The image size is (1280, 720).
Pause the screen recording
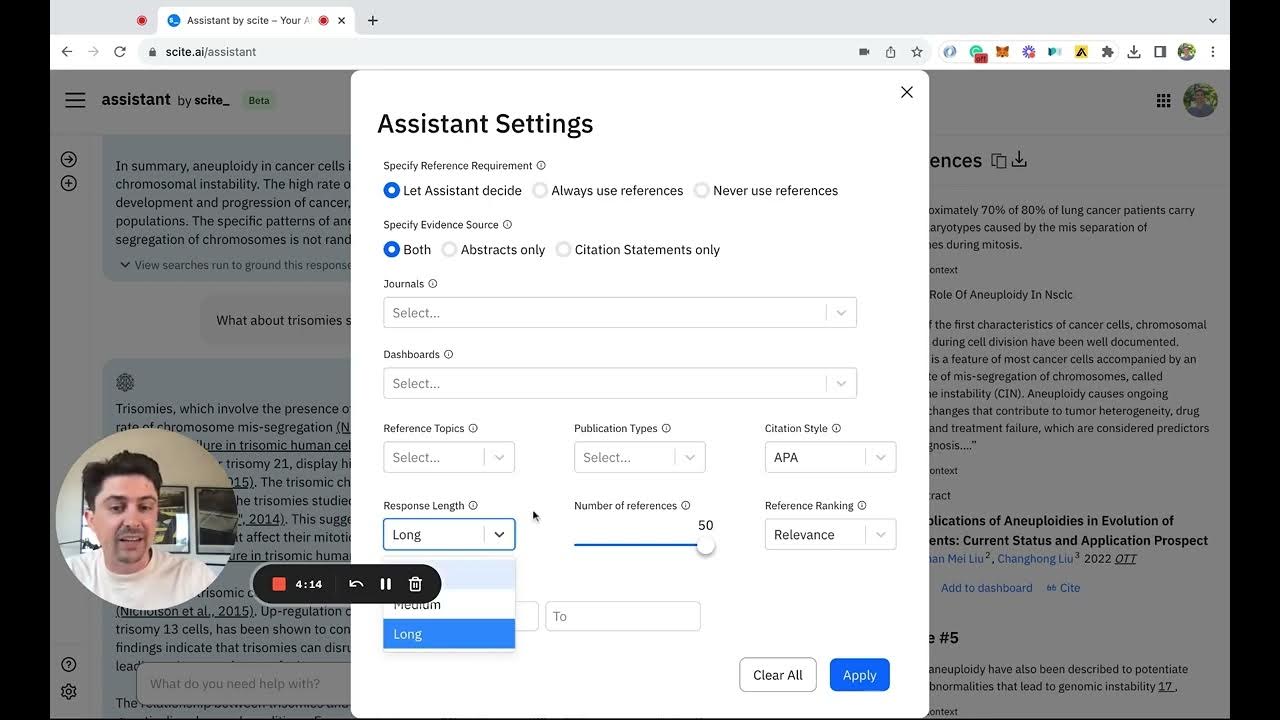tap(386, 584)
